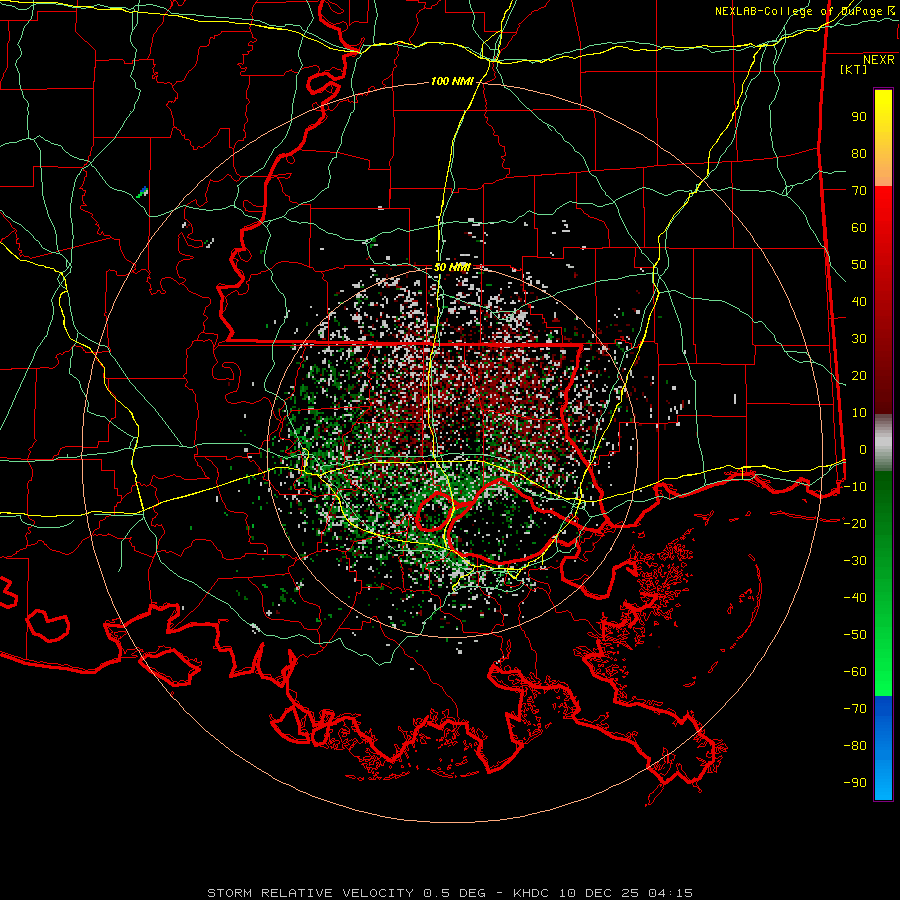Select the -80 value on velocity scale
The height and width of the screenshot is (900, 900).
coord(855,746)
